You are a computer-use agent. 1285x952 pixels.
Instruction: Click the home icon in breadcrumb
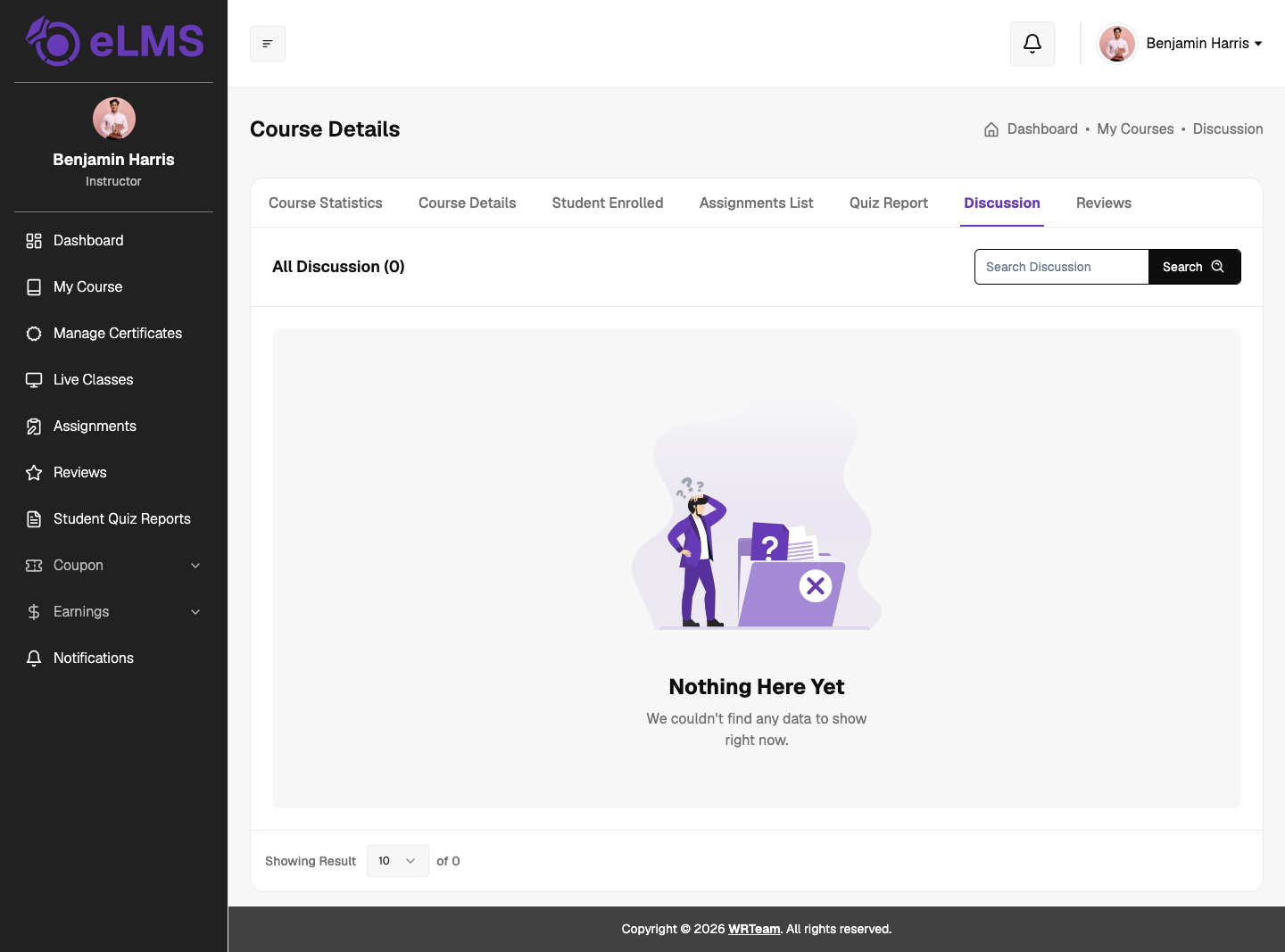point(991,129)
